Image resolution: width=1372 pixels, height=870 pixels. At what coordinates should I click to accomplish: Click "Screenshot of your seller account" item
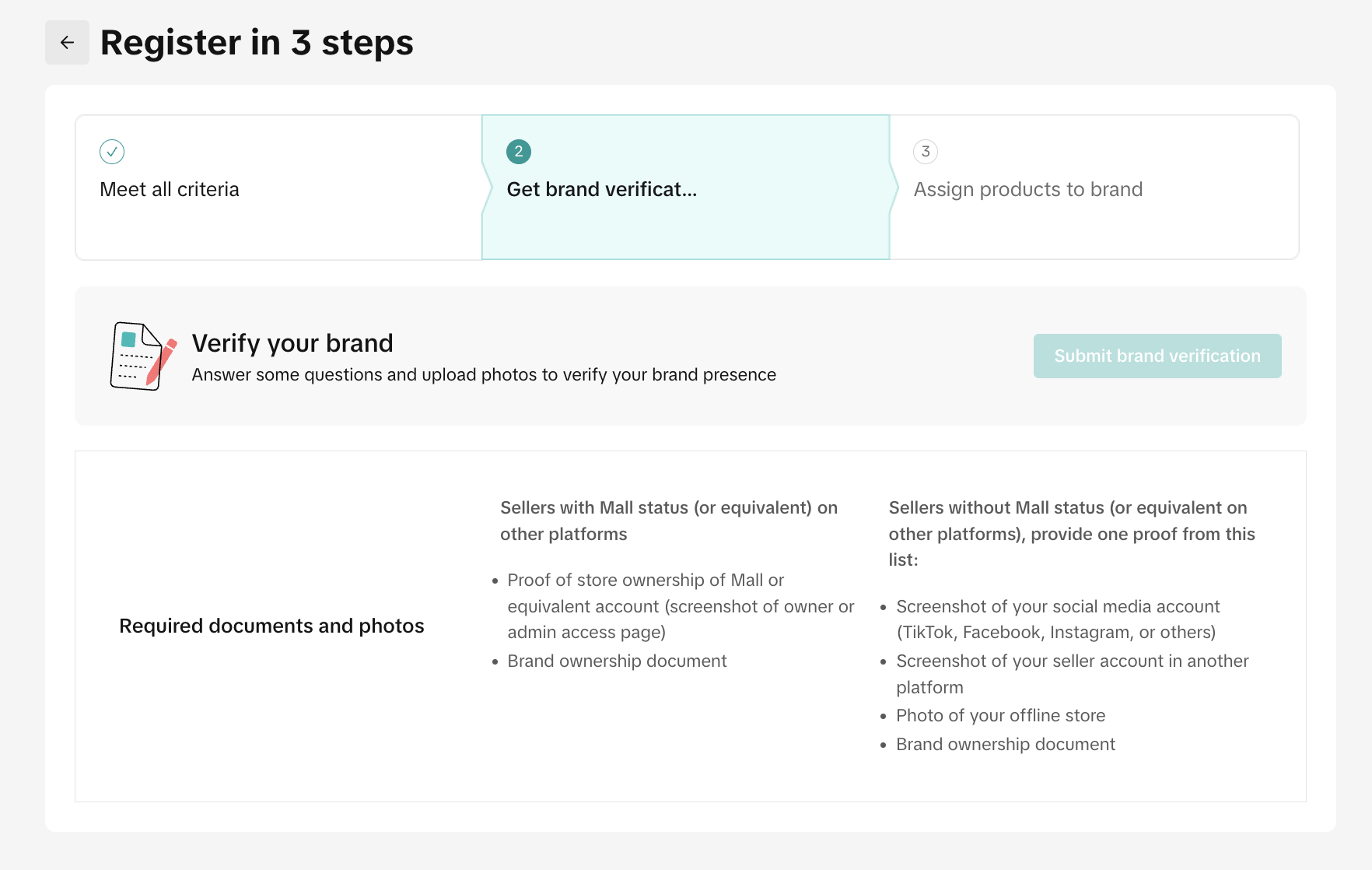point(1072,674)
